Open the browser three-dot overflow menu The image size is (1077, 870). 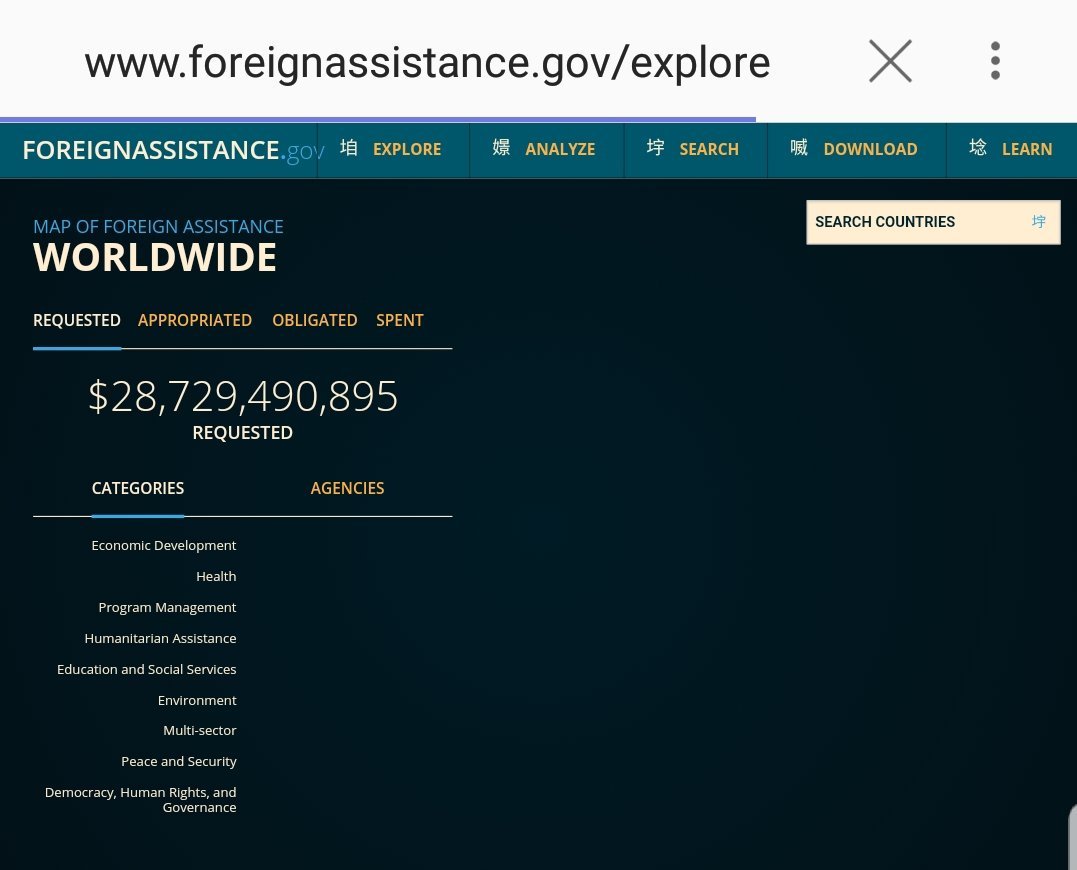pyautogui.click(x=995, y=61)
